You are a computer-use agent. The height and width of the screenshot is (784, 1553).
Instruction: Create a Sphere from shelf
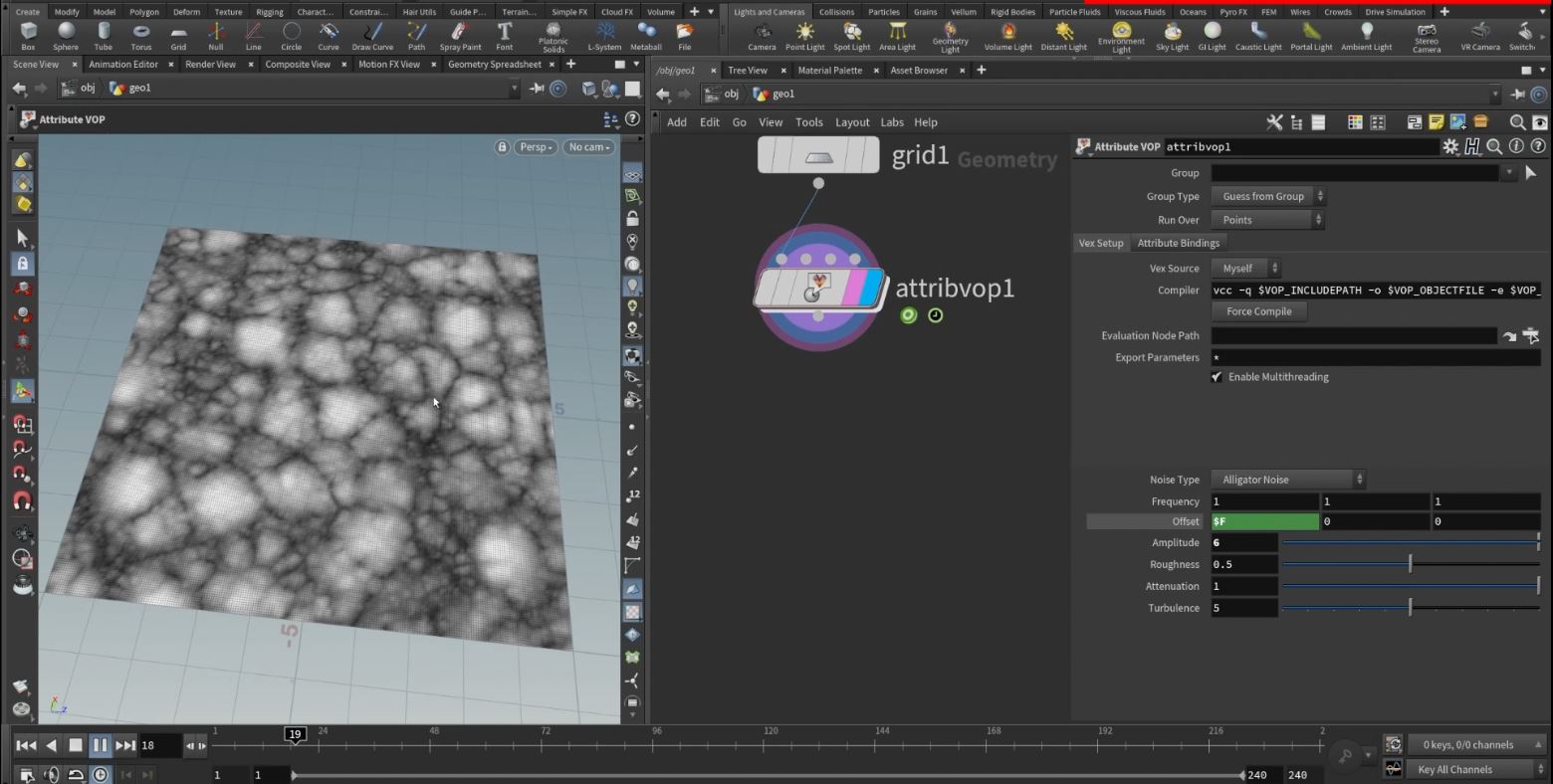coord(66,37)
